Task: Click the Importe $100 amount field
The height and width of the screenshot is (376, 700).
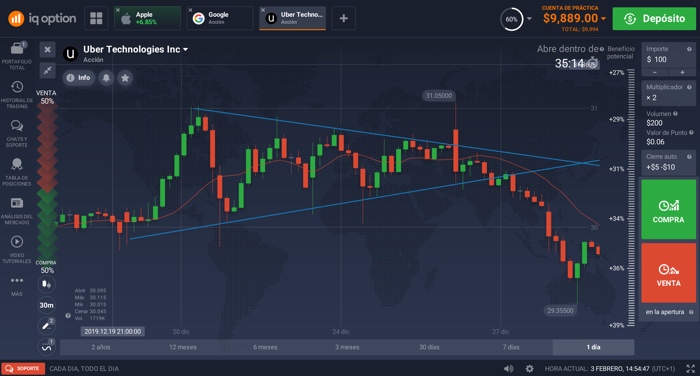Action: pyautogui.click(x=668, y=55)
